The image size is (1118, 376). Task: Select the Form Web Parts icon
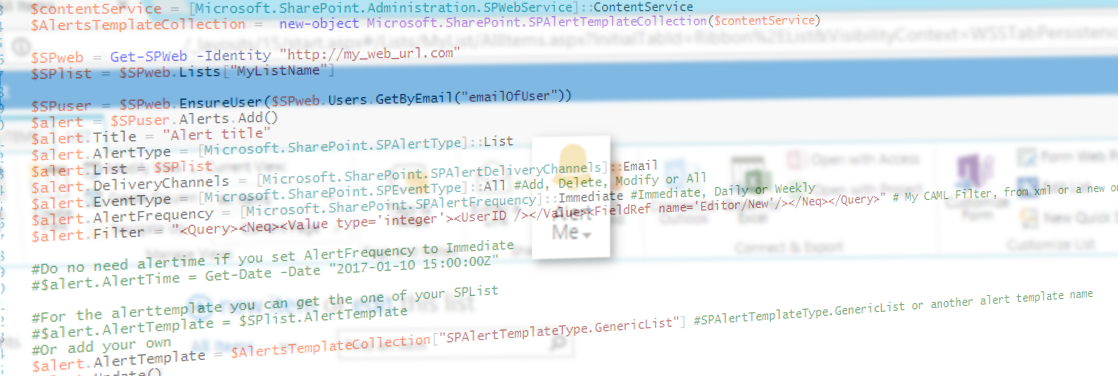click(x=1028, y=157)
